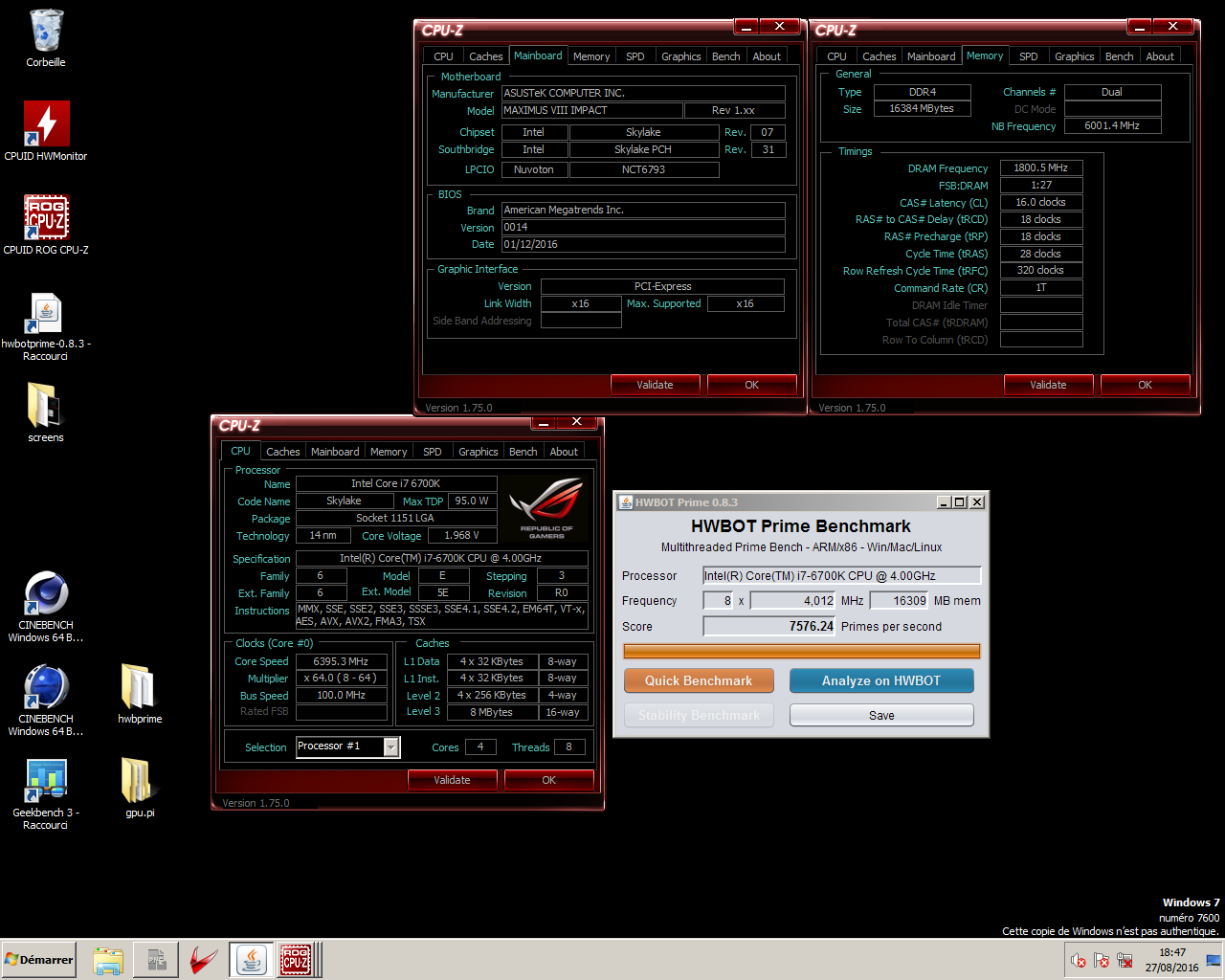Click the HWBOT Prime window title icon
Viewport: 1225px width, 980px height.
pos(626,502)
